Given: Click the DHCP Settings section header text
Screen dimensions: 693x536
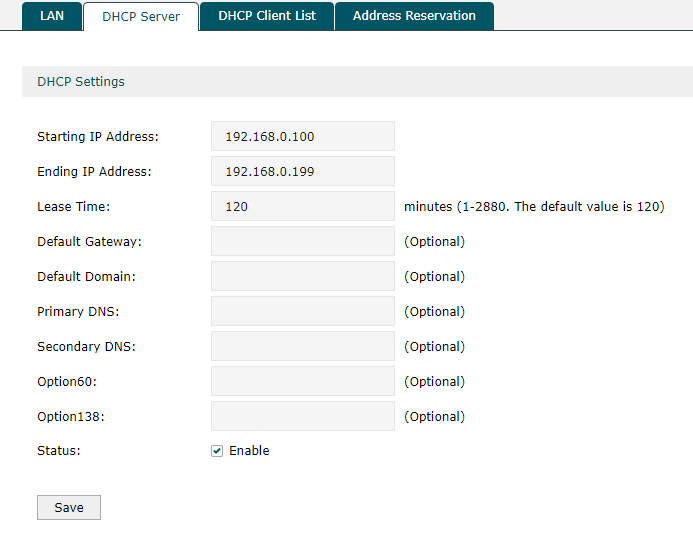Looking at the screenshot, I should tap(81, 81).
